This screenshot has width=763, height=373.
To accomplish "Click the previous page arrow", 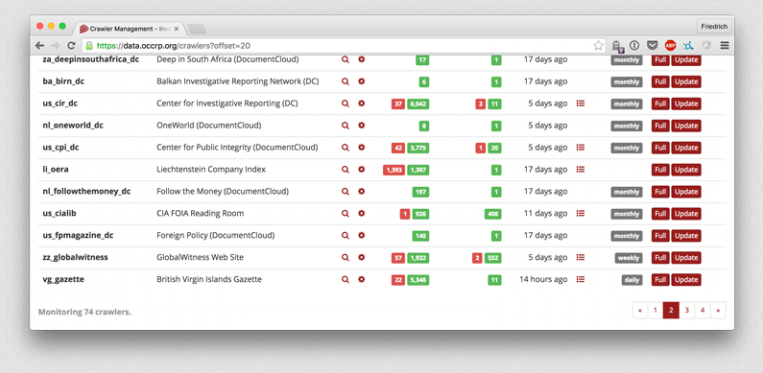I will 640,310.
